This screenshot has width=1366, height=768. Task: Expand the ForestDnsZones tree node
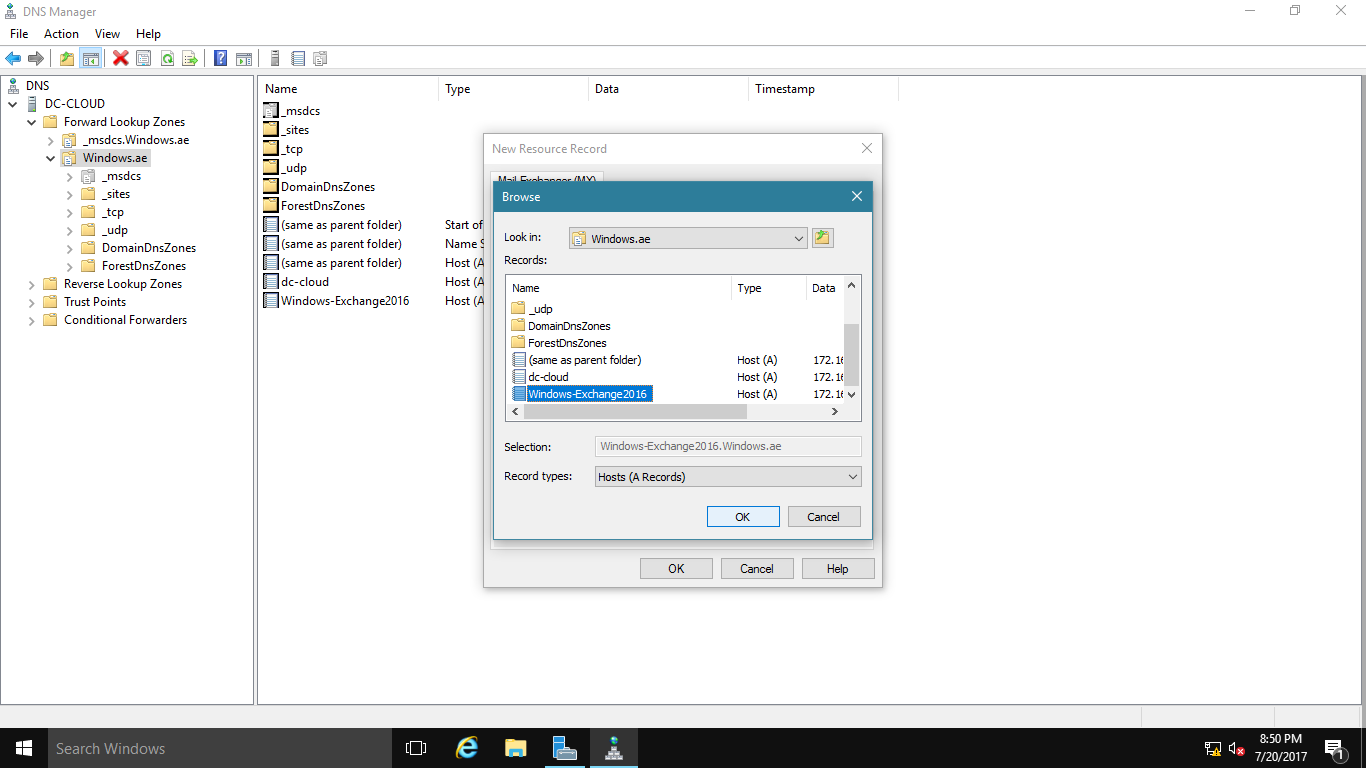click(x=70, y=266)
